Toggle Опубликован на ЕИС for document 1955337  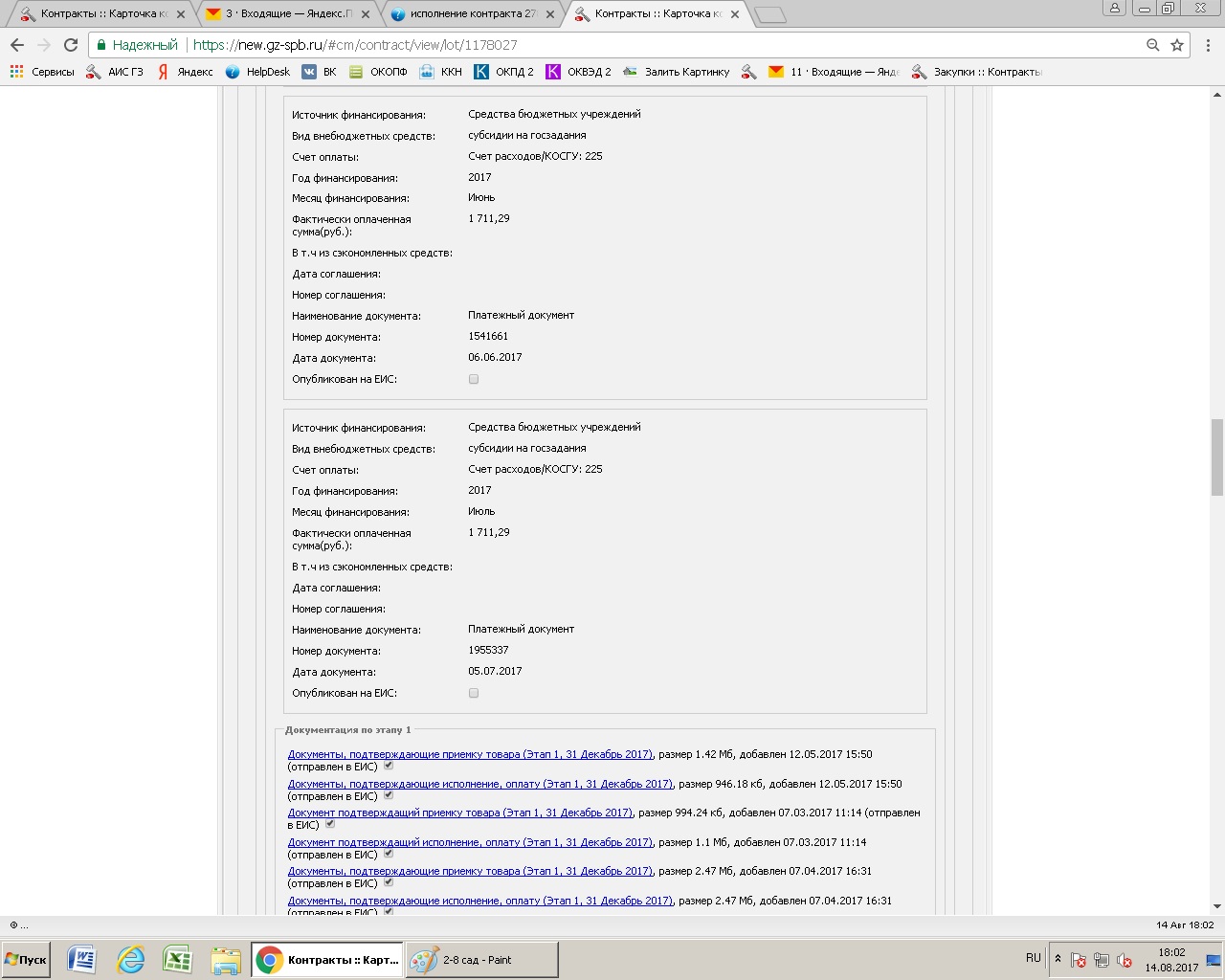pos(474,693)
